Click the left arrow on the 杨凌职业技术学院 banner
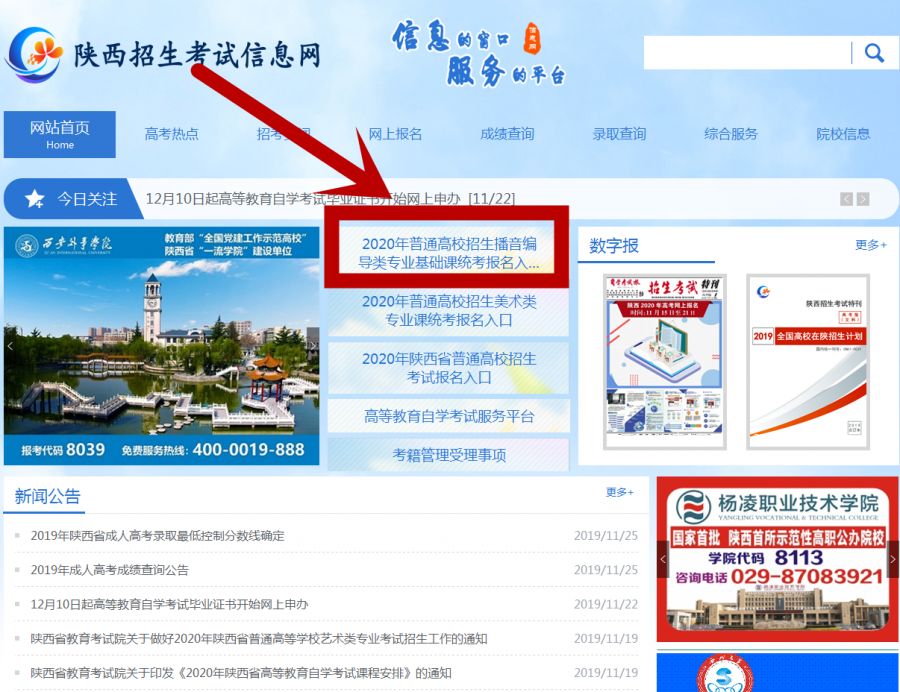This screenshot has width=900, height=692. coord(661,560)
